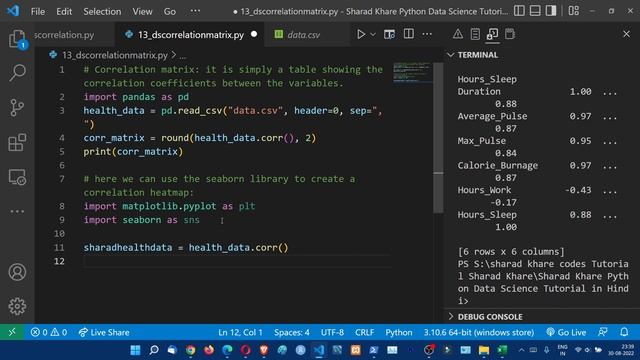640x360 pixels.
Task: Show hidden system tray icons chevron
Action: tap(521, 350)
